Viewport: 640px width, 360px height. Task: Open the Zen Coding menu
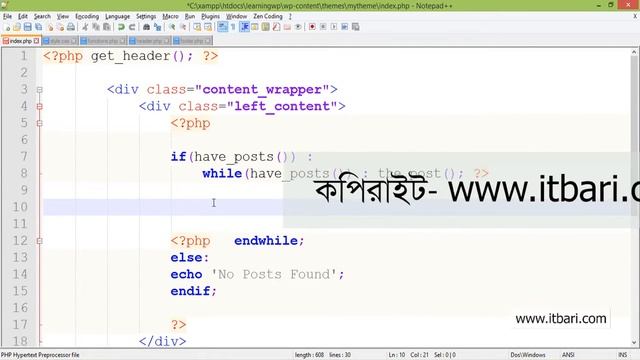268,16
